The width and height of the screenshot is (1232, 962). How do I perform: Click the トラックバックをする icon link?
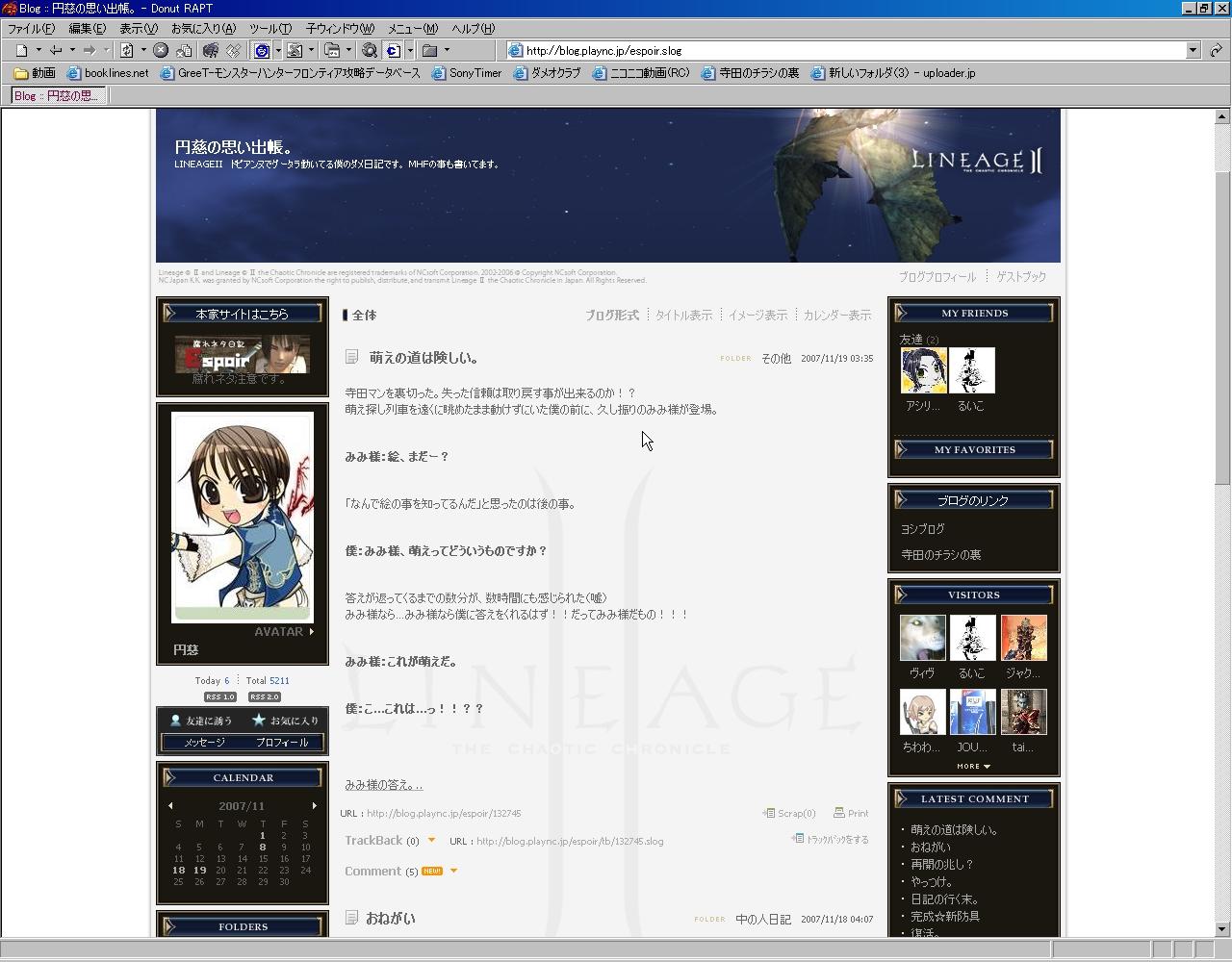coord(831,839)
